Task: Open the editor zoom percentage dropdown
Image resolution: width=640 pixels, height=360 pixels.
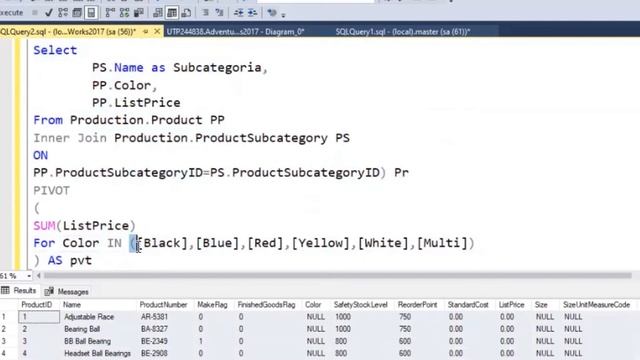Action: point(29,276)
